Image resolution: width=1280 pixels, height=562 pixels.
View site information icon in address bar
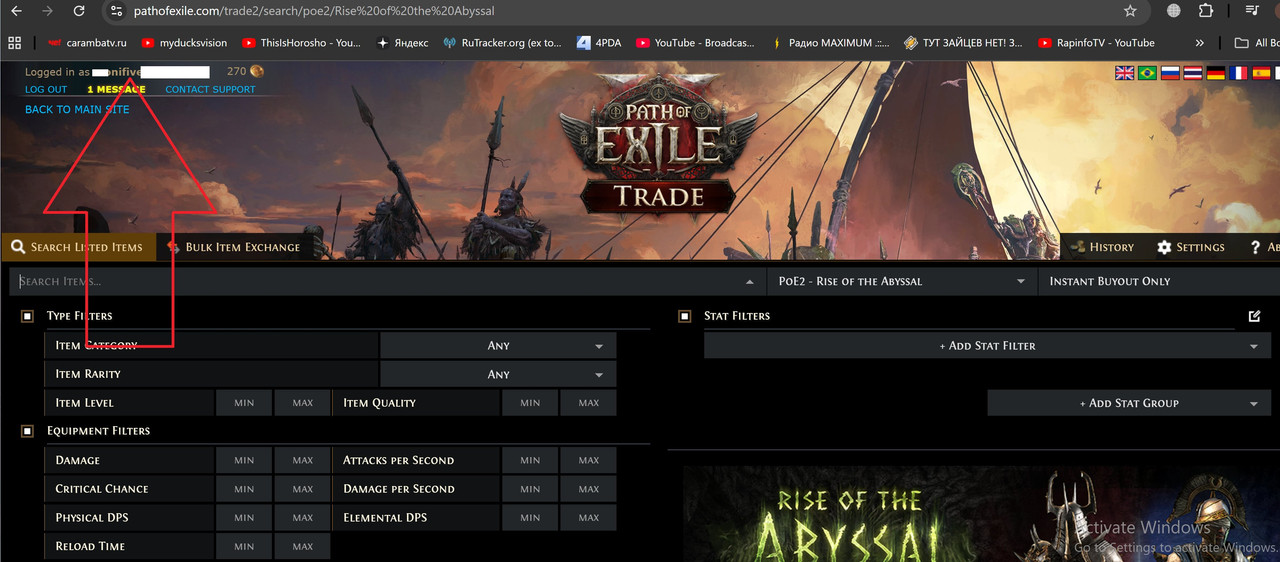(116, 11)
